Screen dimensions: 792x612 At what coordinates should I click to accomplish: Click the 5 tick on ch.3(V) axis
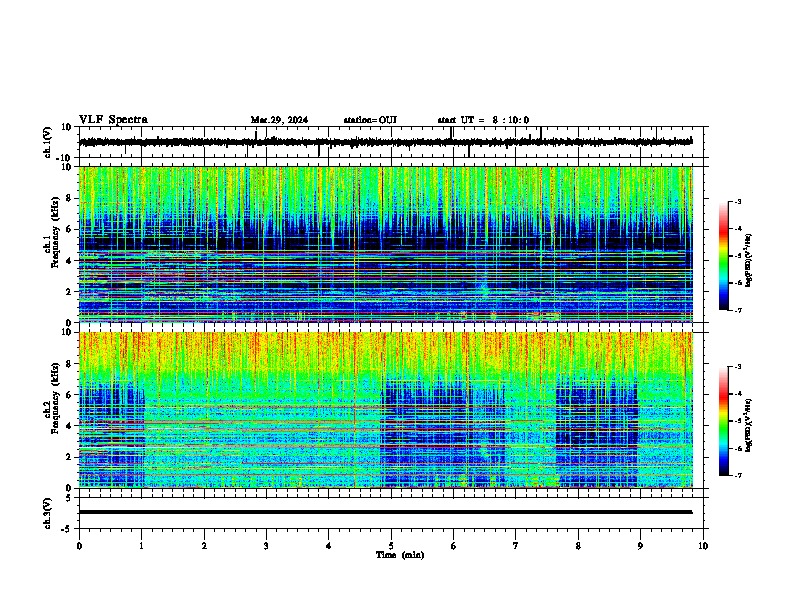coord(69,497)
